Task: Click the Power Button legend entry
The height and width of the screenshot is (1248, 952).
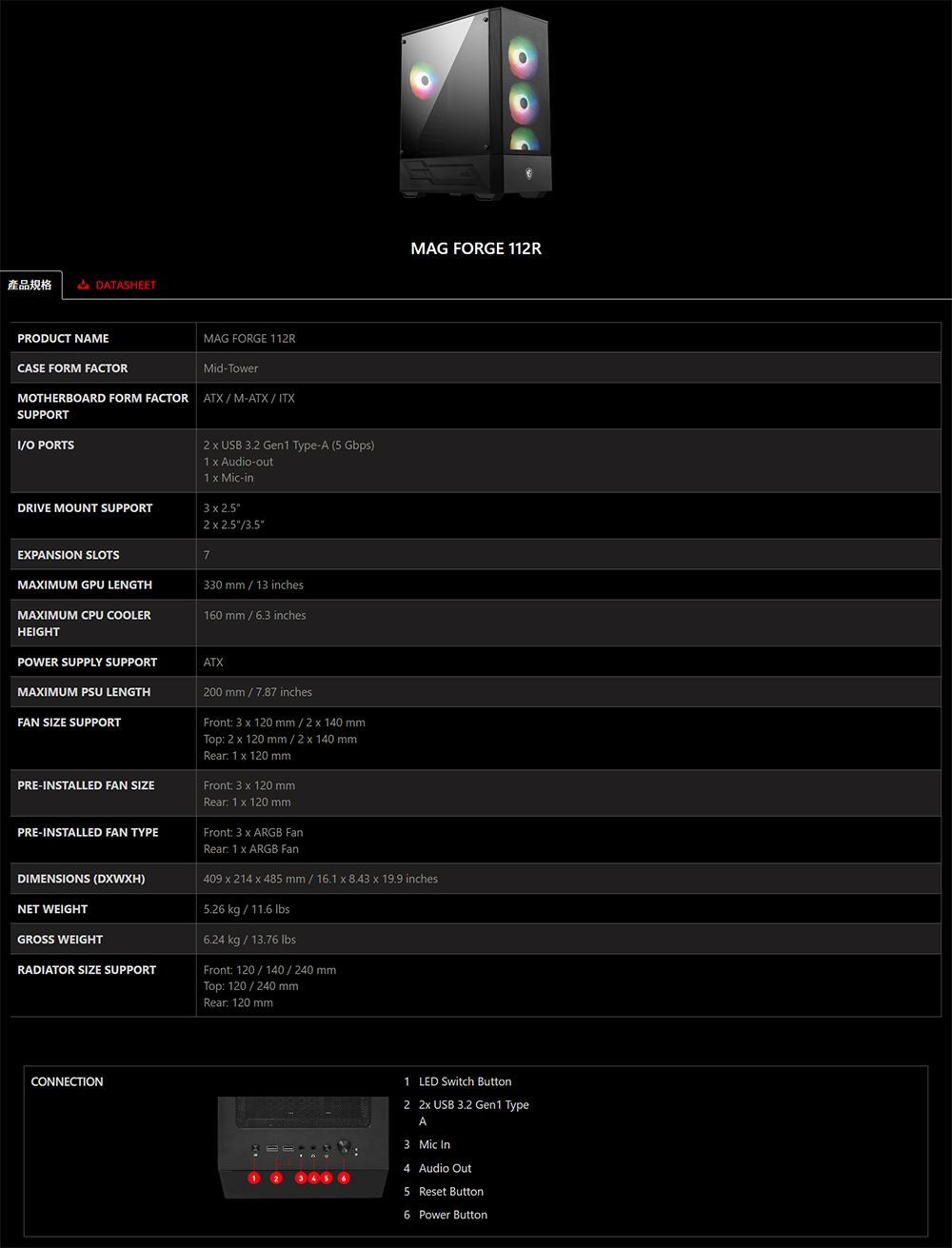Action: click(446, 1215)
